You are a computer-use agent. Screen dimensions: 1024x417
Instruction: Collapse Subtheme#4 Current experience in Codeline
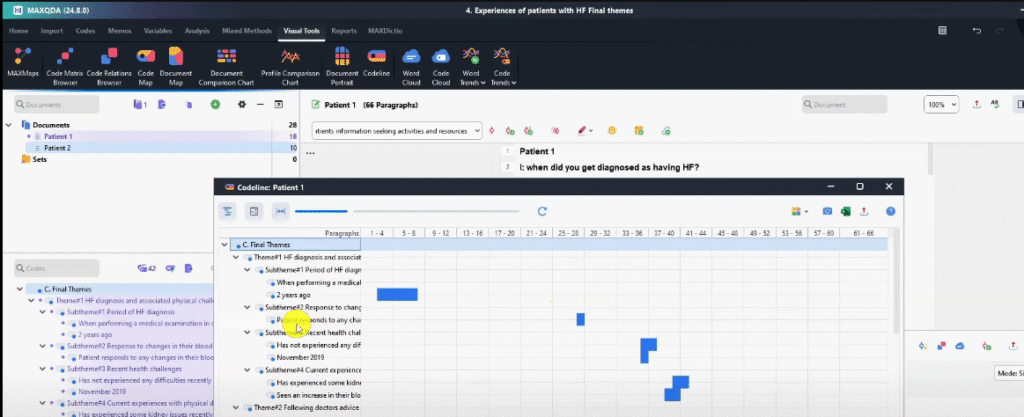247,370
